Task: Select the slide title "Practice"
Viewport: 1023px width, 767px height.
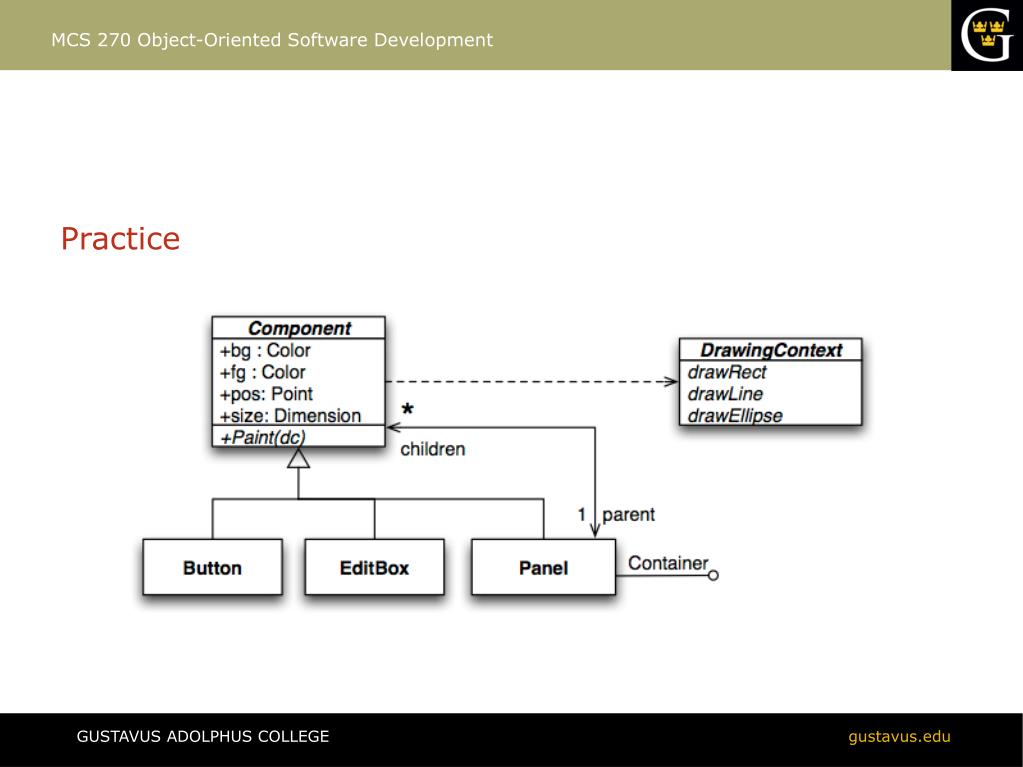Action: (x=120, y=239)
